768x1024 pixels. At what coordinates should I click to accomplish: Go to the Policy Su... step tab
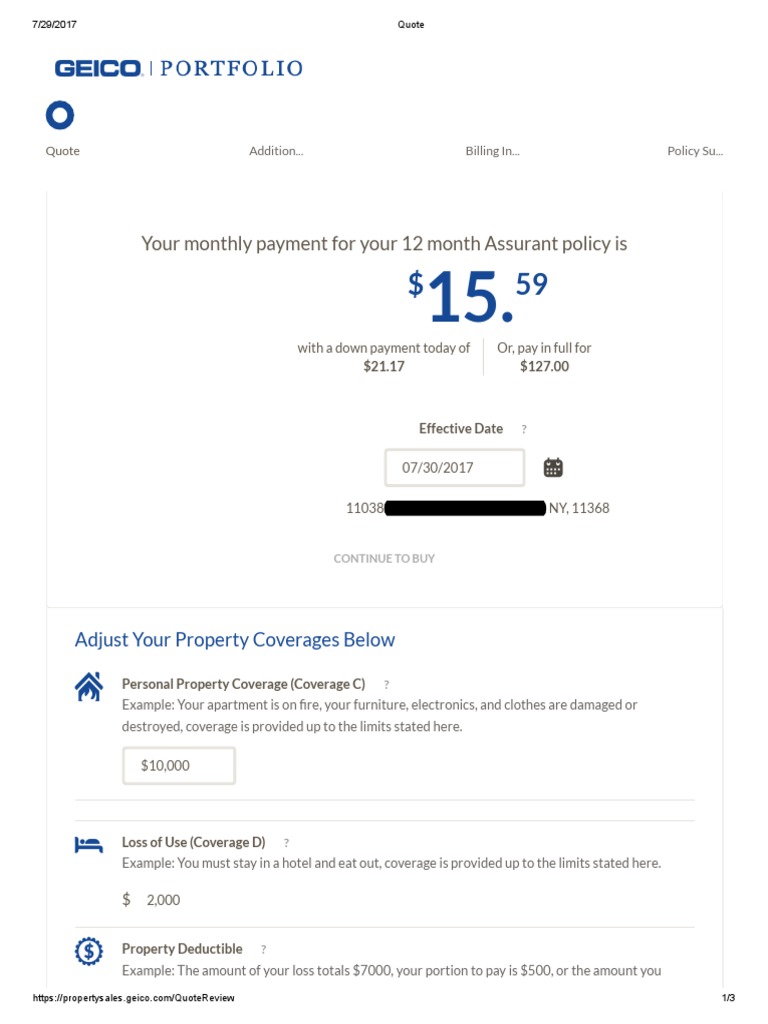[x=695, y=151]
